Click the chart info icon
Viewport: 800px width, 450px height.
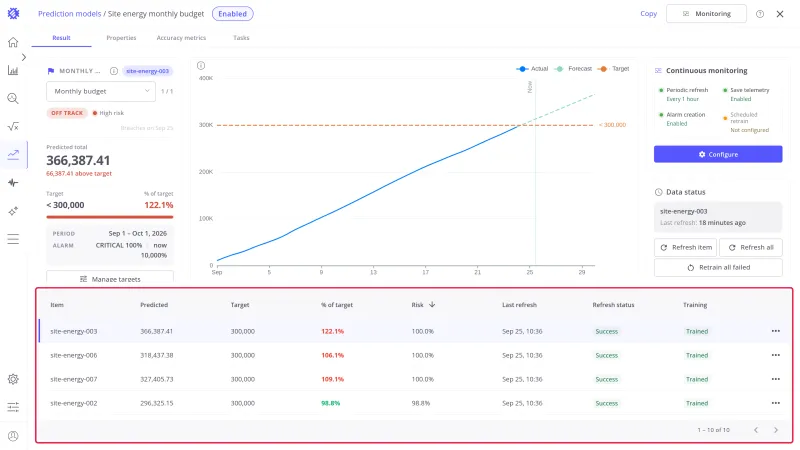tap(201, 65)
